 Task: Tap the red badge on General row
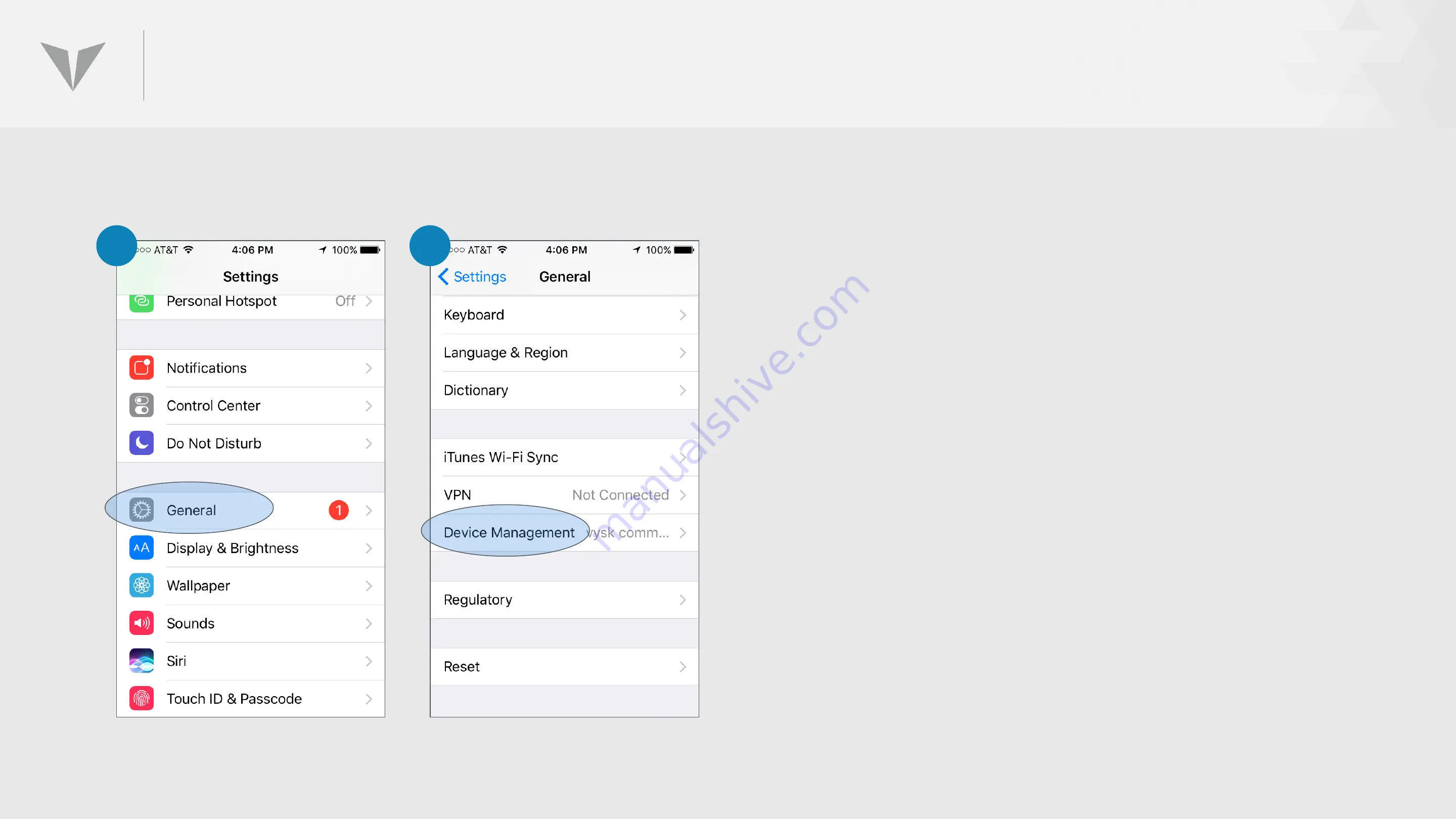coord(339,511)
